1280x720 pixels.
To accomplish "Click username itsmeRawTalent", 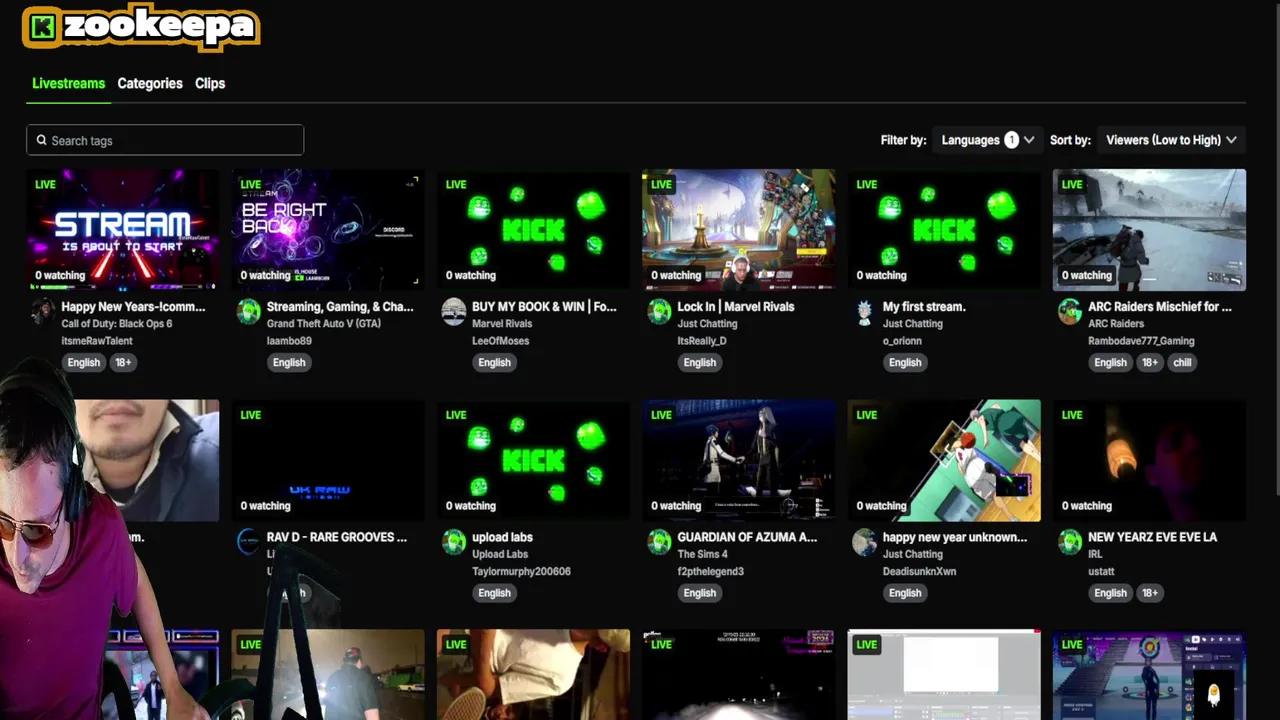I will click(97, 341).
